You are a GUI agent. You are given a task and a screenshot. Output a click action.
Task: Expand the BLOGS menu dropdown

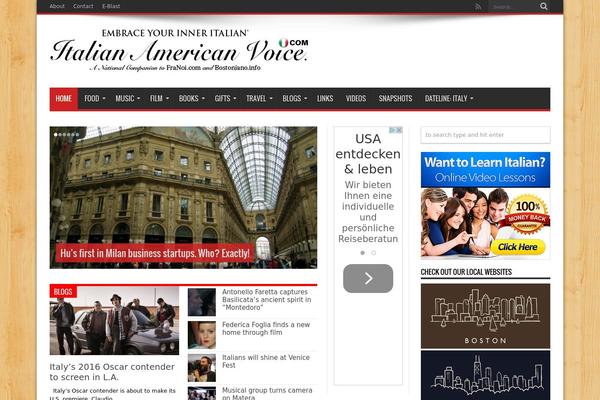(295, 99)
